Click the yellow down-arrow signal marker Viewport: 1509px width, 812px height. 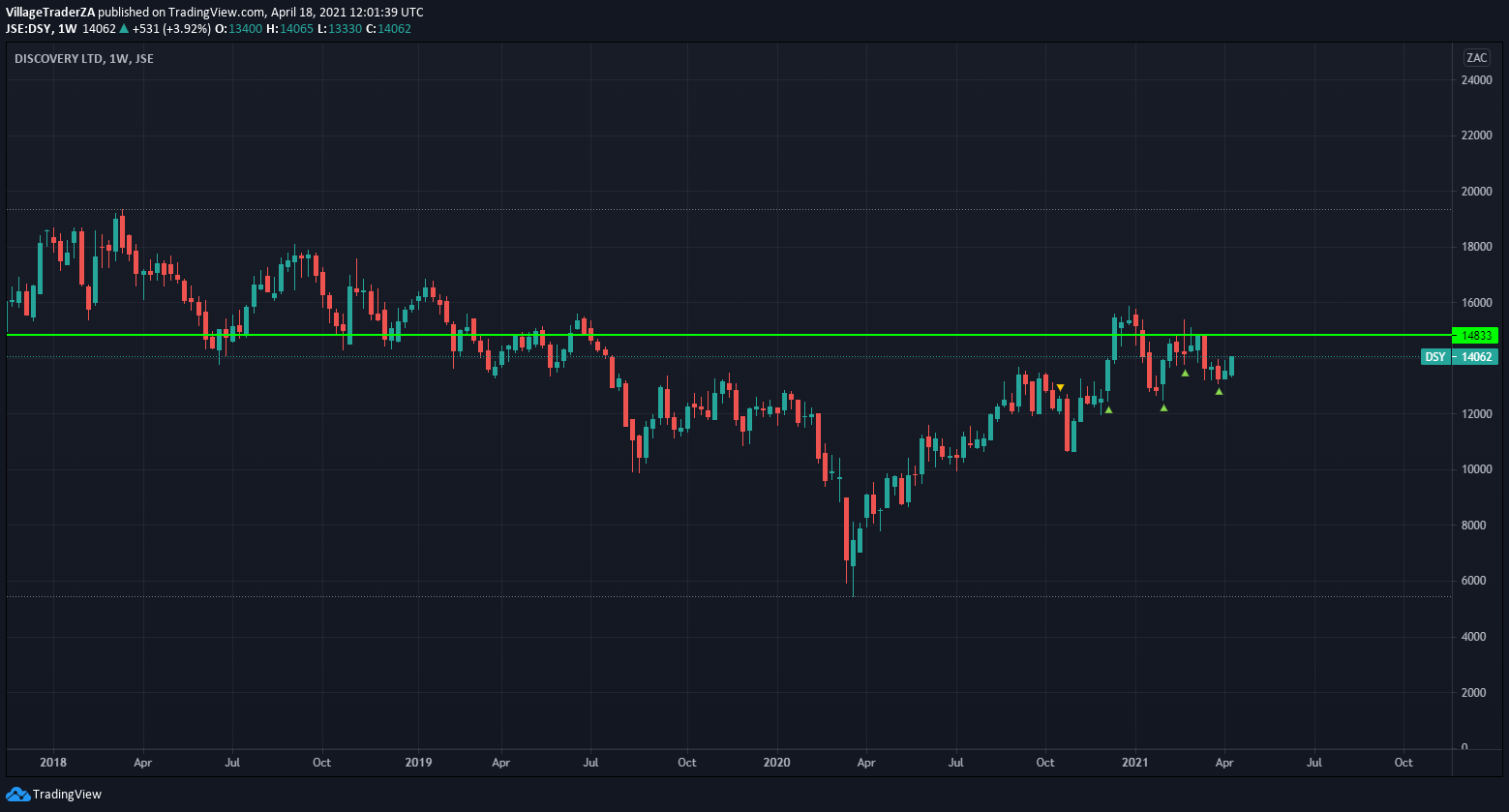coord(1060,388)
